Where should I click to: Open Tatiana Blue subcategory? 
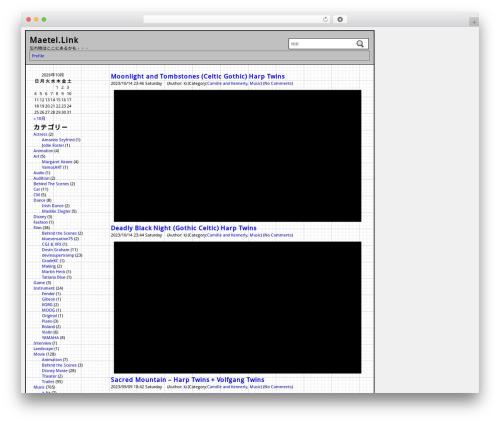point(54,277)
